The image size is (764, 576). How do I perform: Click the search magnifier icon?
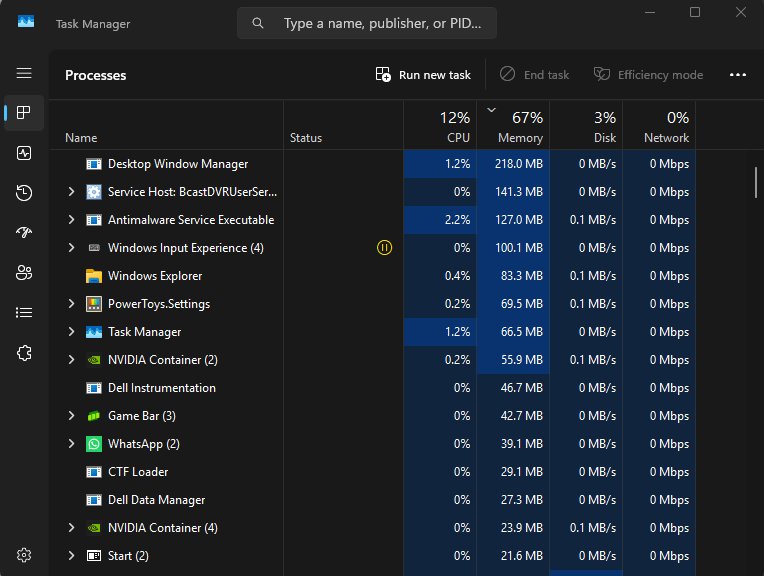(258, 23)
